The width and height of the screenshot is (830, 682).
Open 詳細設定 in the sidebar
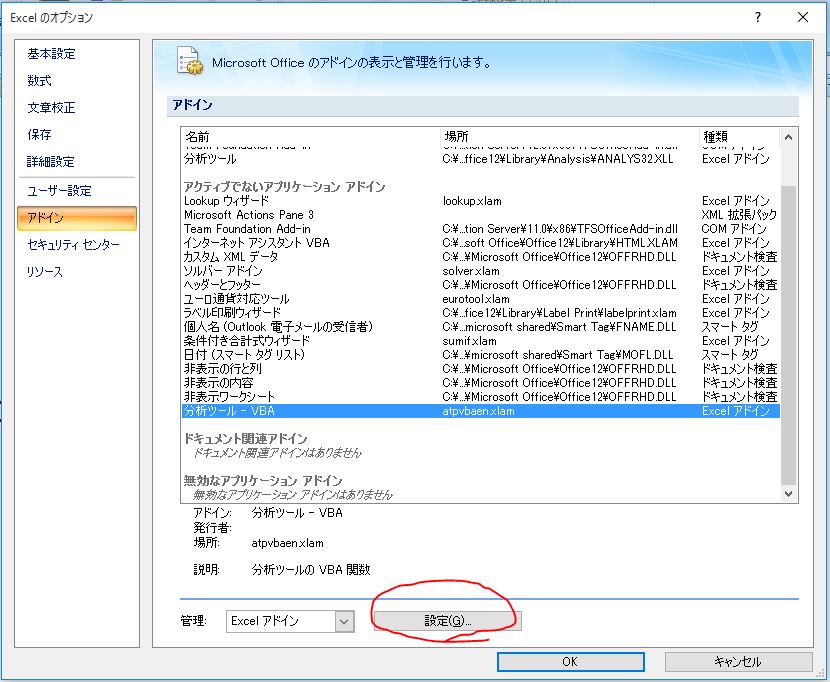click(52, 162)
